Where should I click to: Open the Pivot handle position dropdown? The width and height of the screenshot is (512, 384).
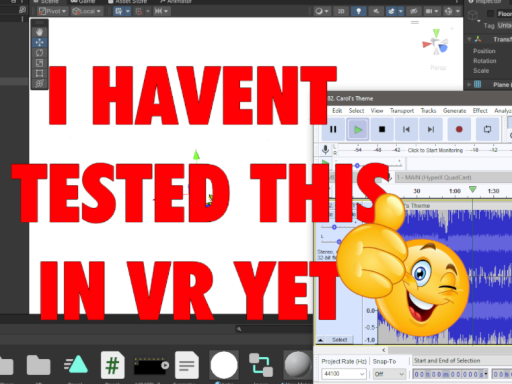click(x=52, y=11)
